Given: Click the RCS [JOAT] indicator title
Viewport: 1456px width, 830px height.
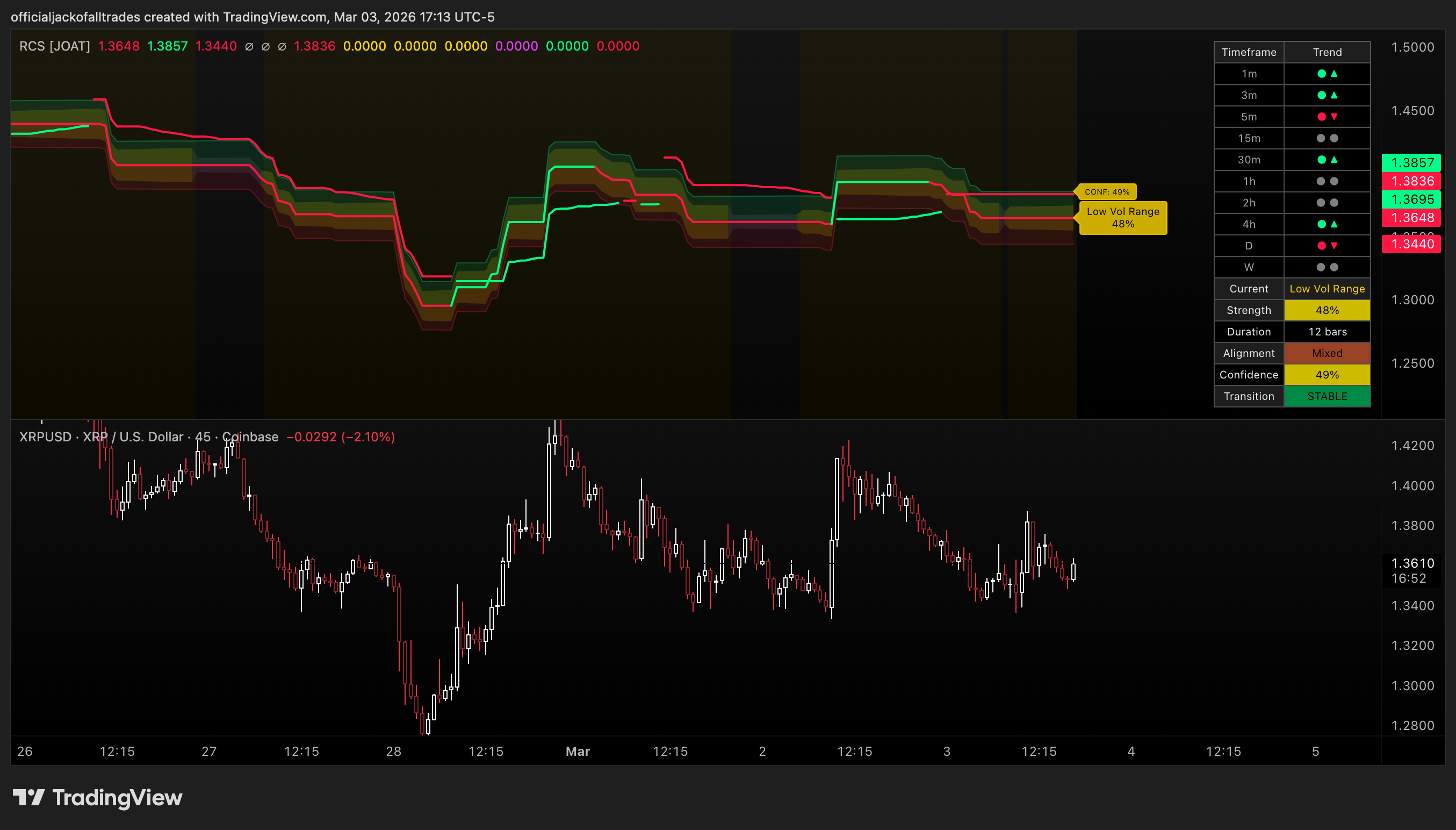Looking at the screenshot, I should tap(55, 46).
